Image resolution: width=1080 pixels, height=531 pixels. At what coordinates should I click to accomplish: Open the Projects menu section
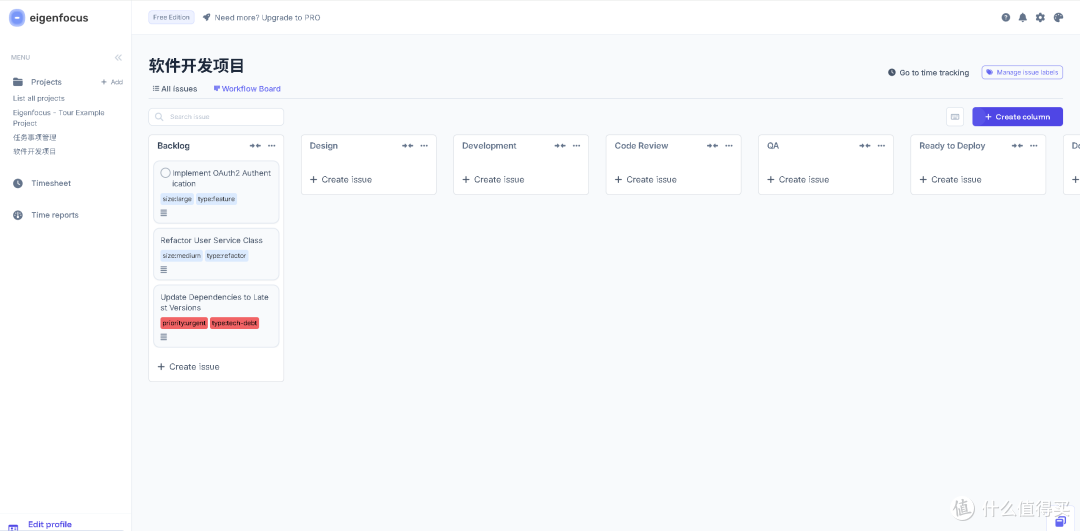tap(46, 82)
